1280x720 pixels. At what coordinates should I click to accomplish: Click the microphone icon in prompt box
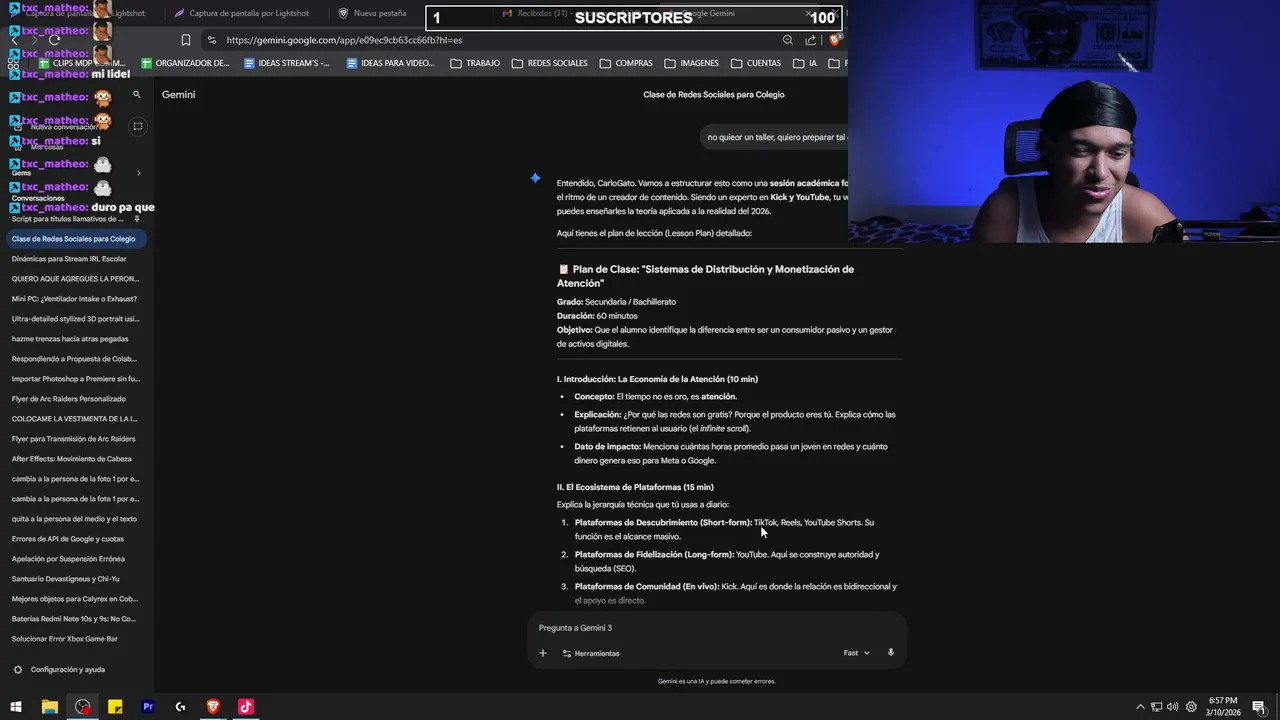click(x=891, y=653)
